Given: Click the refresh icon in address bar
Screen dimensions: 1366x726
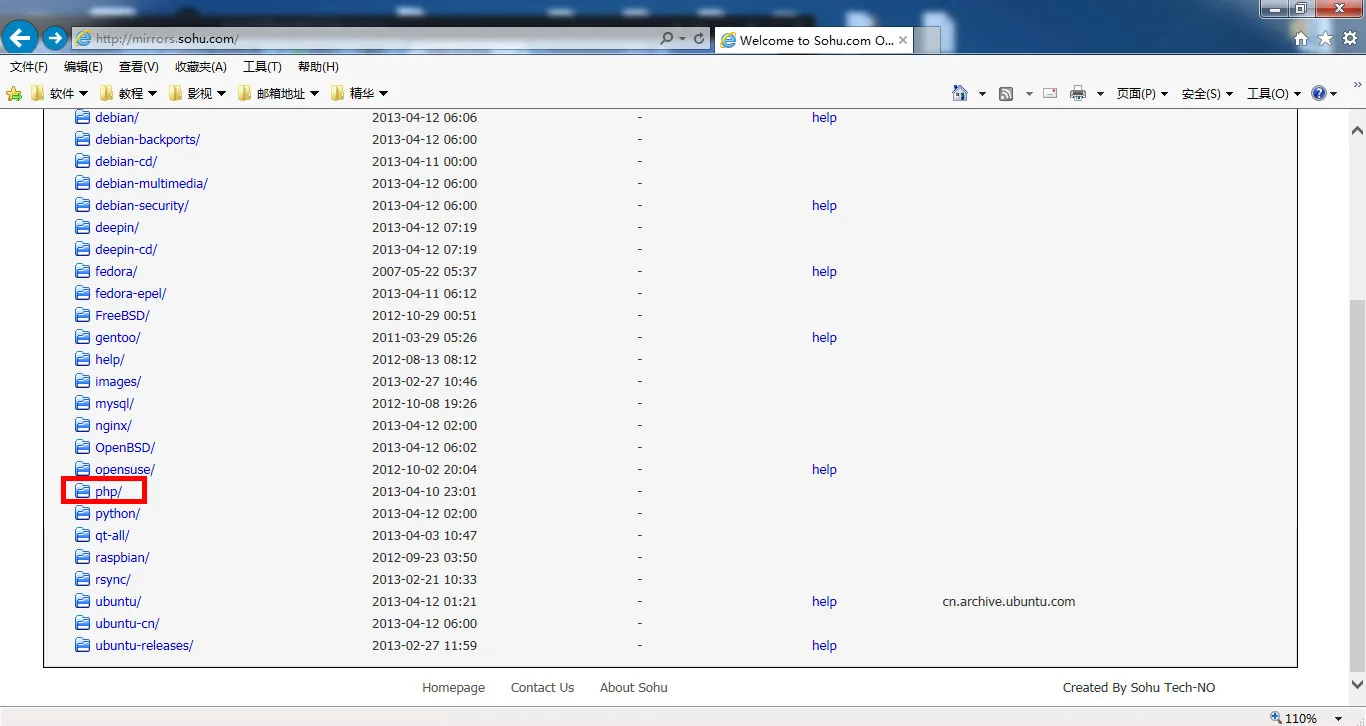Looking at the screenshot, I should [698, 39].
